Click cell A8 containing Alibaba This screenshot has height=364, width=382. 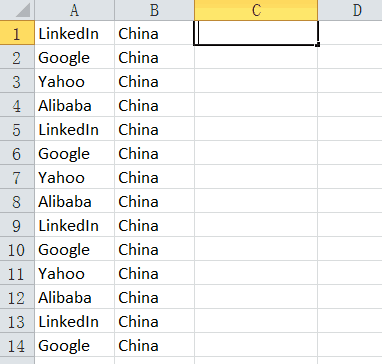pos(74,201)
